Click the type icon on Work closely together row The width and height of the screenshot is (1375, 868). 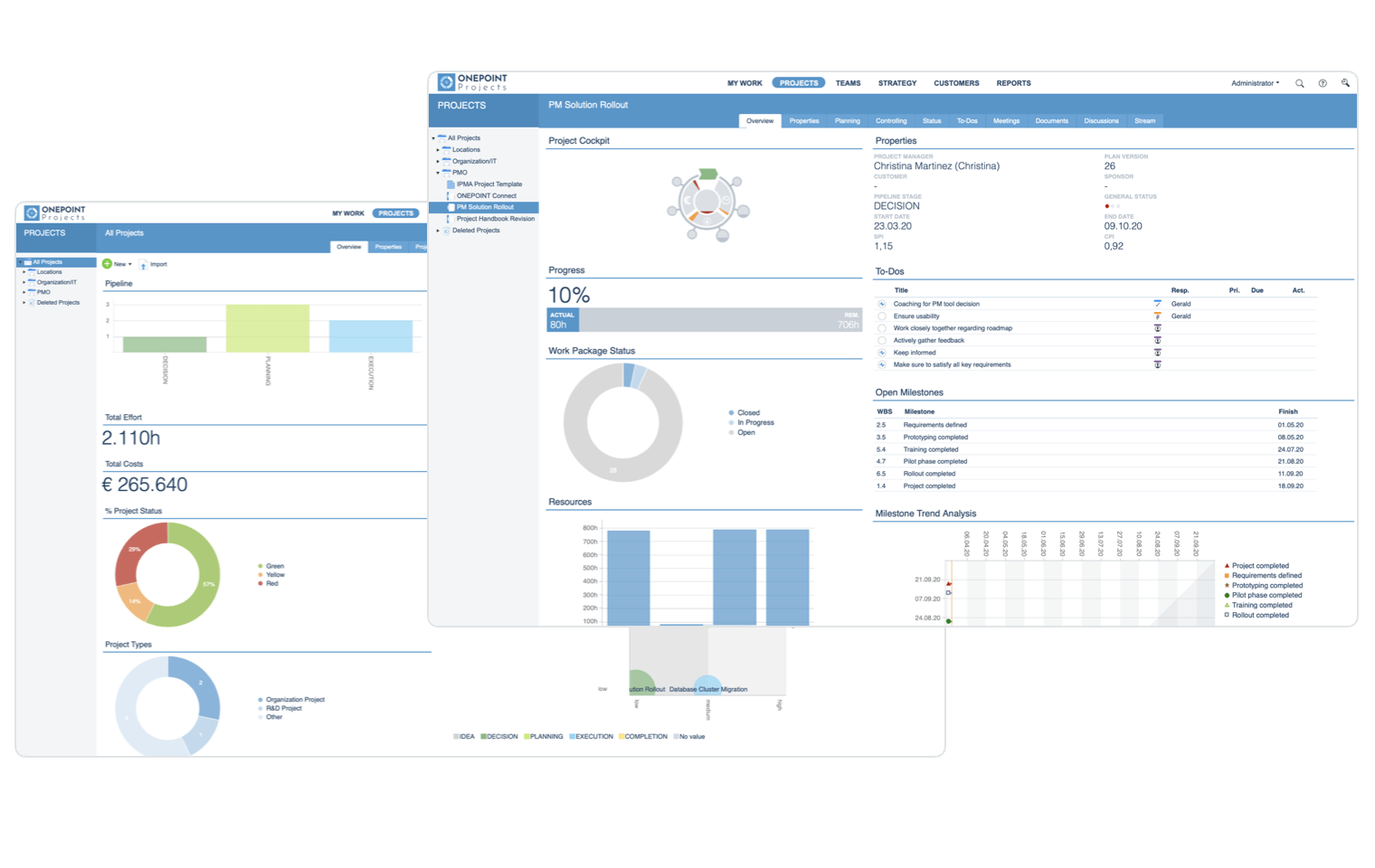[x=1157, y=328]
